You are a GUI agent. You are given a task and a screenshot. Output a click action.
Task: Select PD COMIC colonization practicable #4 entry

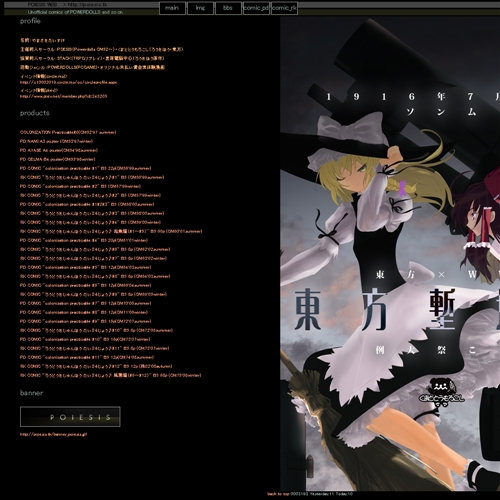(84, 240)
